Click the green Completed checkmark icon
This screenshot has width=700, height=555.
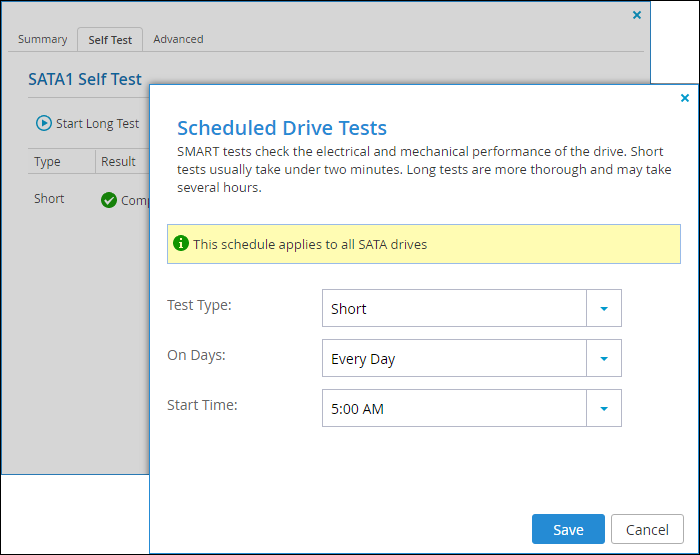[x=108, y=200]
